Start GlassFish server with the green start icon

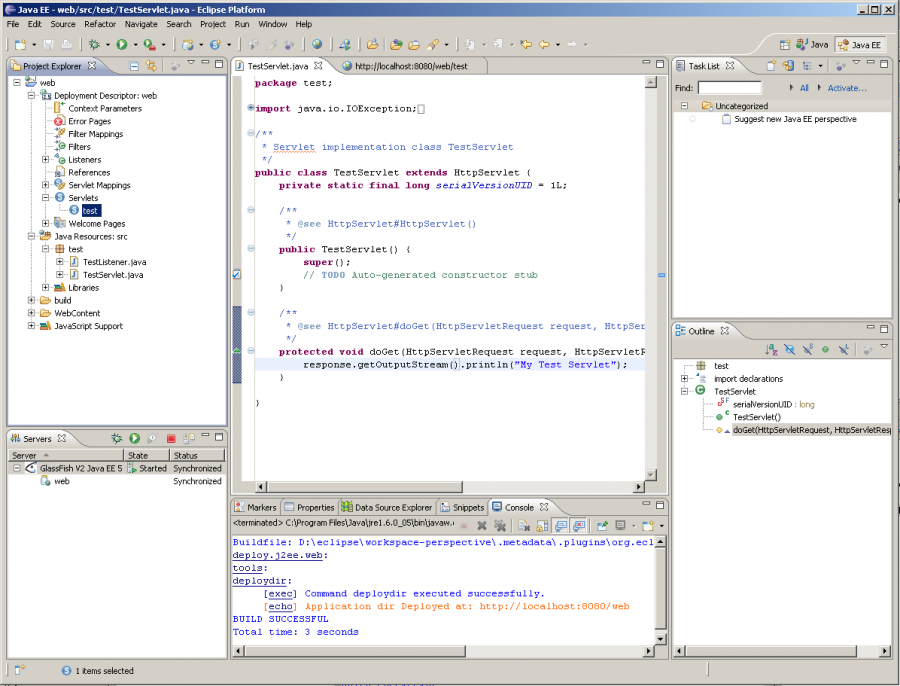tap(134, 437)
